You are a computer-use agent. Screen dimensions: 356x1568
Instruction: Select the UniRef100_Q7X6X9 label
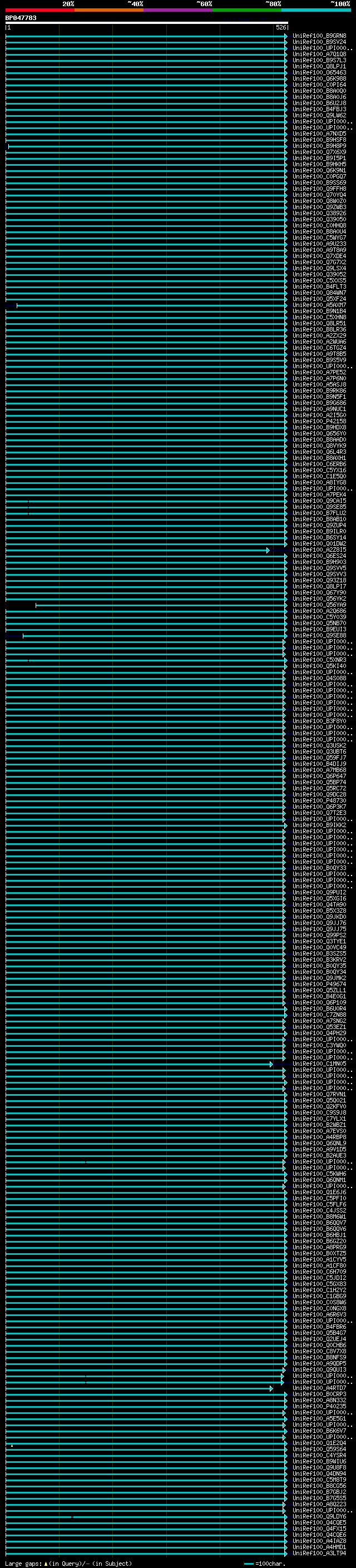tap(319, 152)
